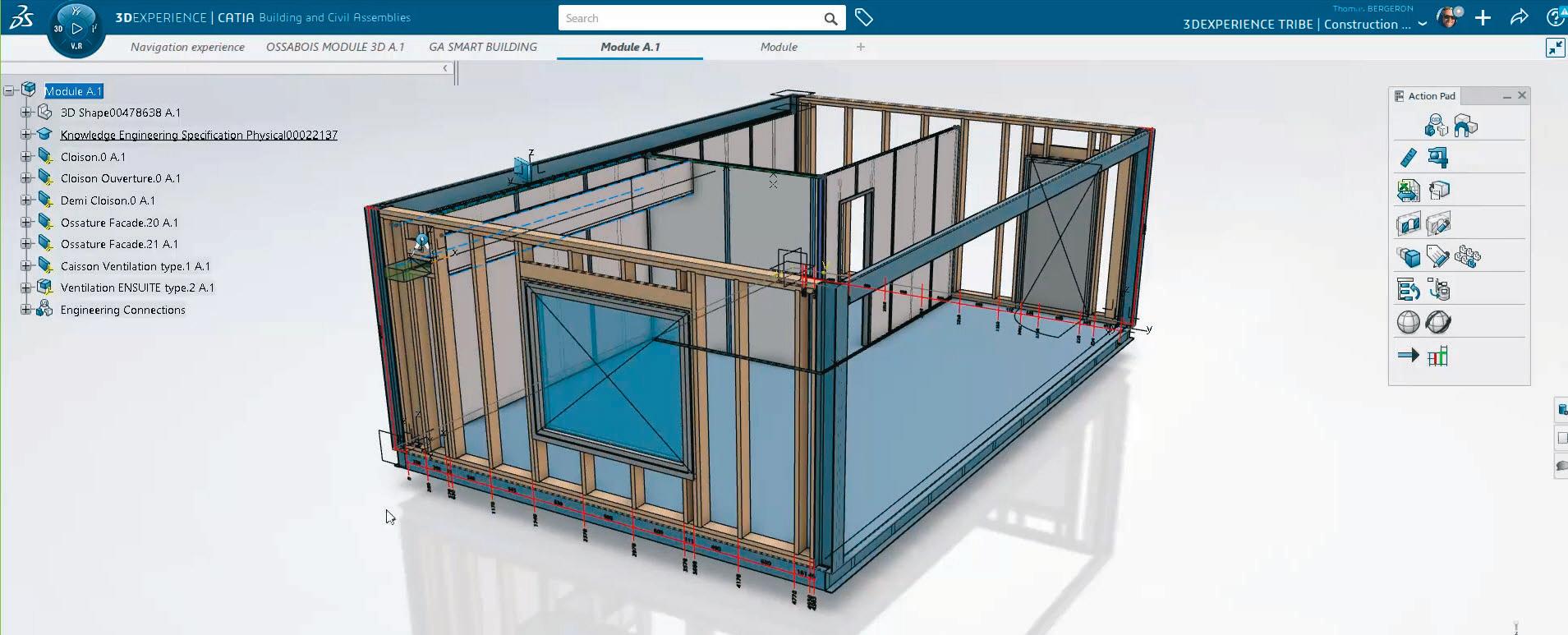
Task: Click the Excel export icon in Action Pad
Action: [1408, 191]
